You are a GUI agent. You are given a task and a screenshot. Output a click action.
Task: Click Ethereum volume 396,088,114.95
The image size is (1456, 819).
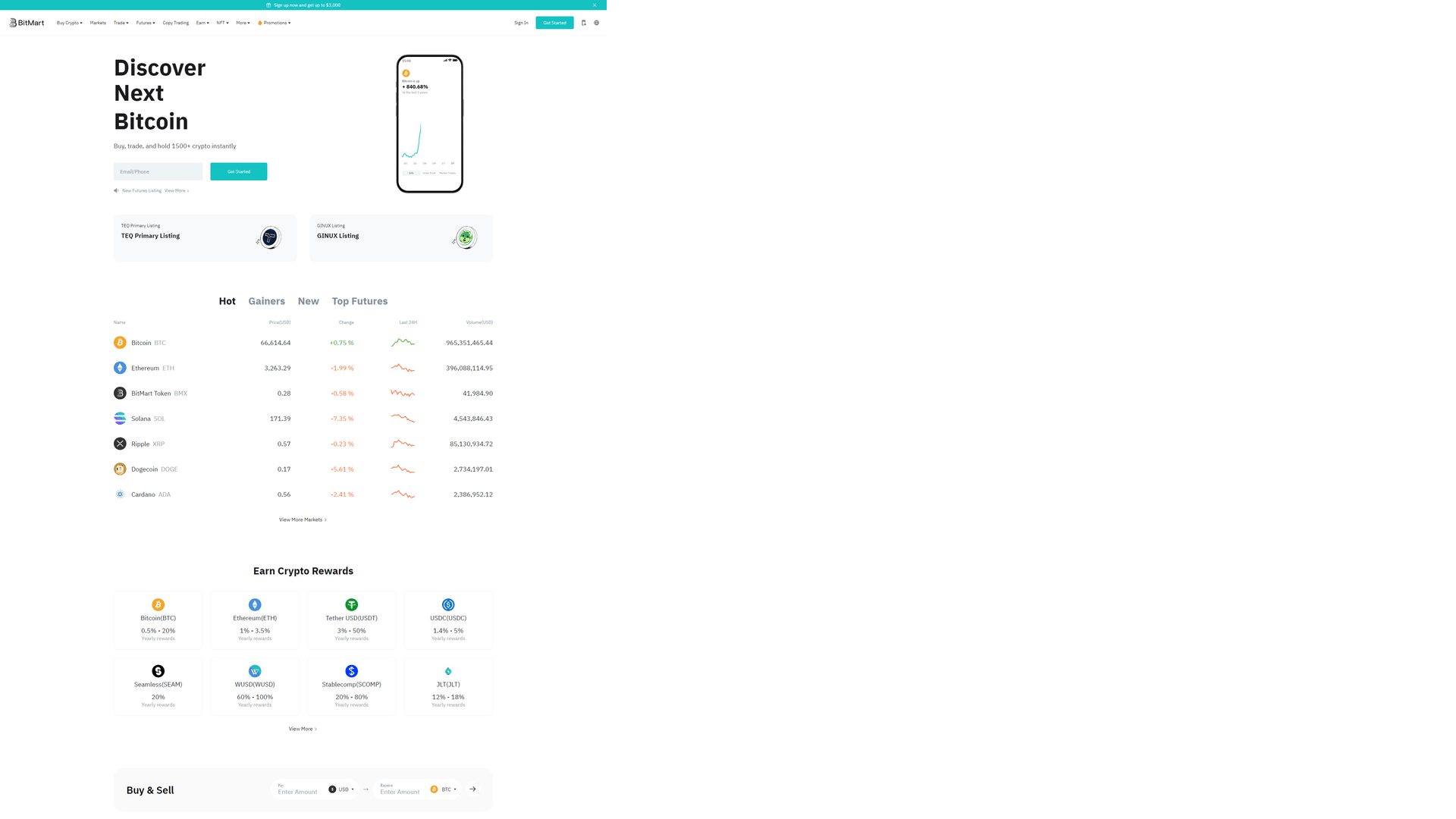pyautogui.click(x=469, y=368)
